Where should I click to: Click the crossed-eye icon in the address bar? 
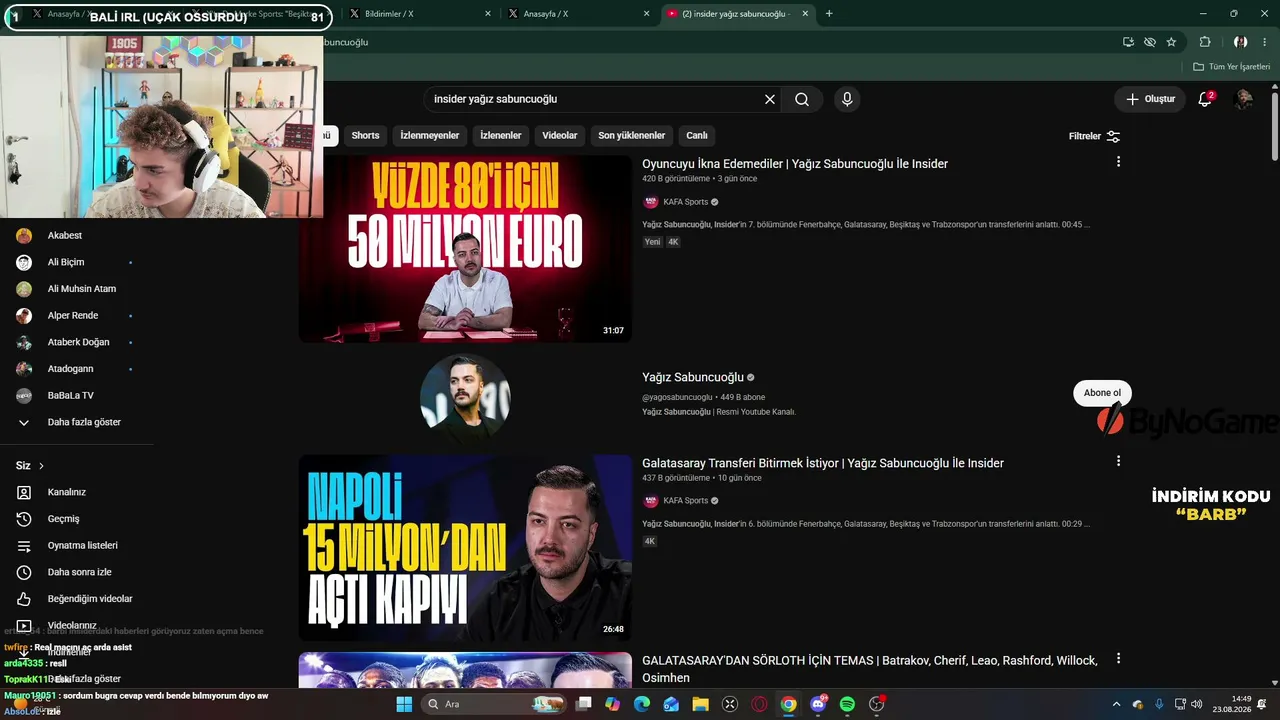(x=1150, y=42)
